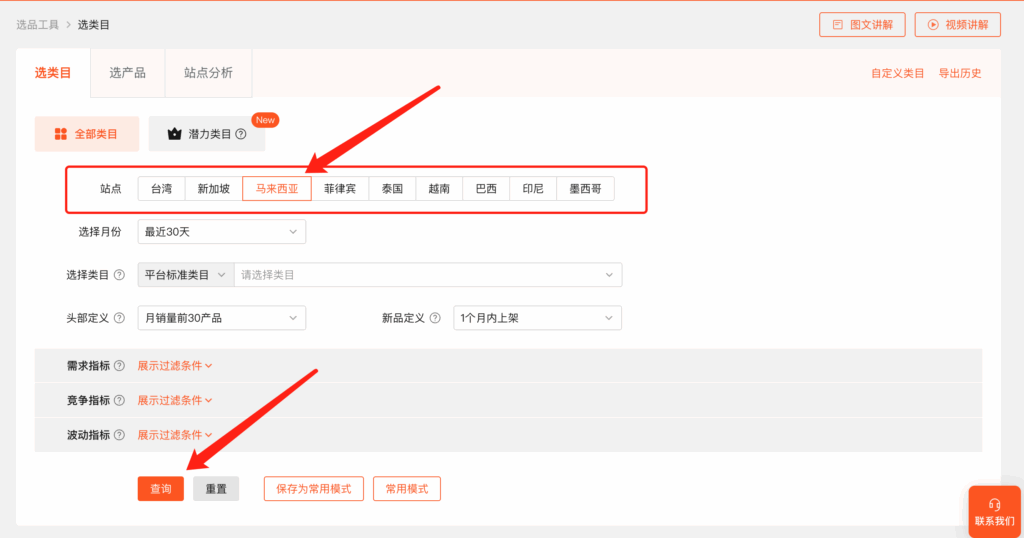Click the help icon next to 选择类目
This screenshot has width=1024, height=538.
tap(120, 275)
